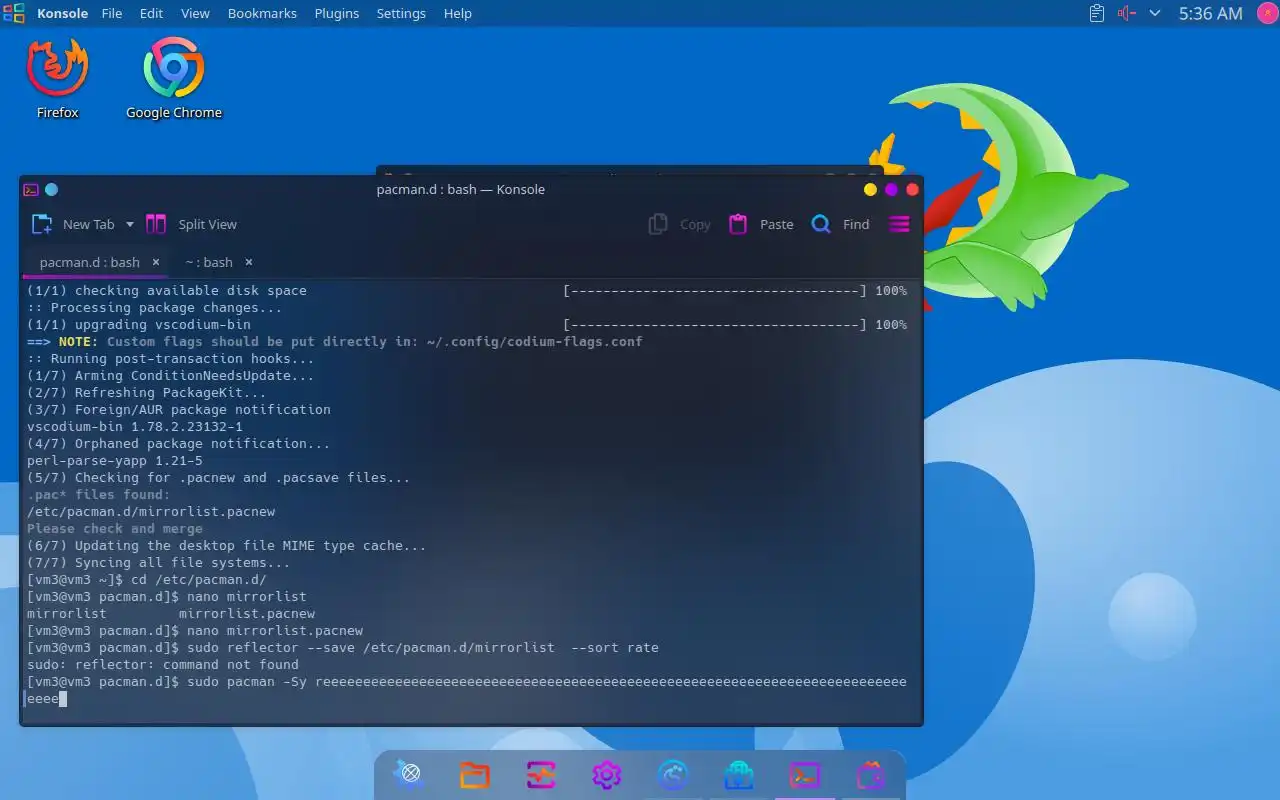Open the File menu
This screenshot has width=1280, height=800.
pos(112,13)
